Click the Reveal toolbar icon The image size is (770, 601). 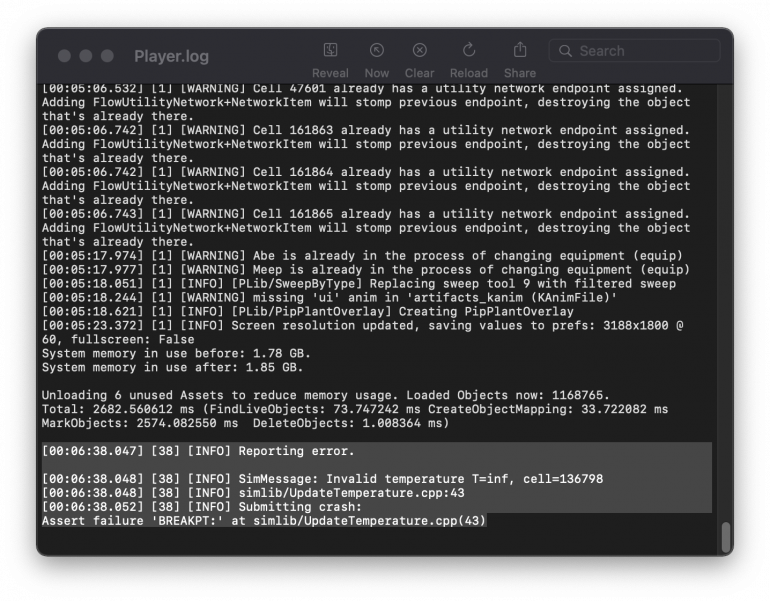pyautogui.click(x=330, y=51)
